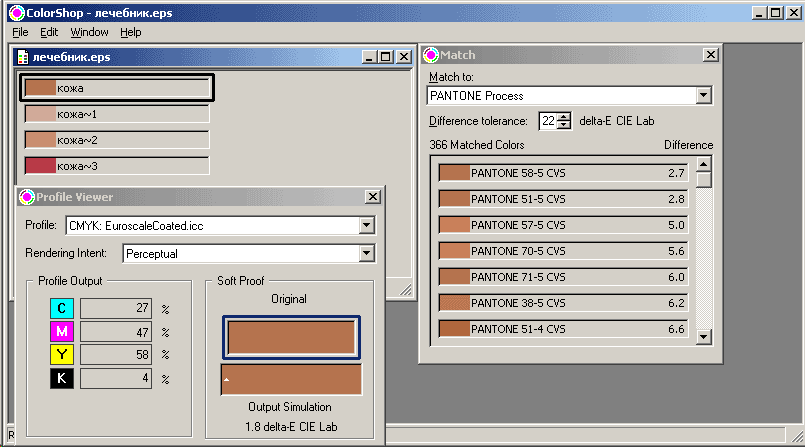Click the matched colors scrollbar thumb
805x447 pixels.
pos(703,180)
